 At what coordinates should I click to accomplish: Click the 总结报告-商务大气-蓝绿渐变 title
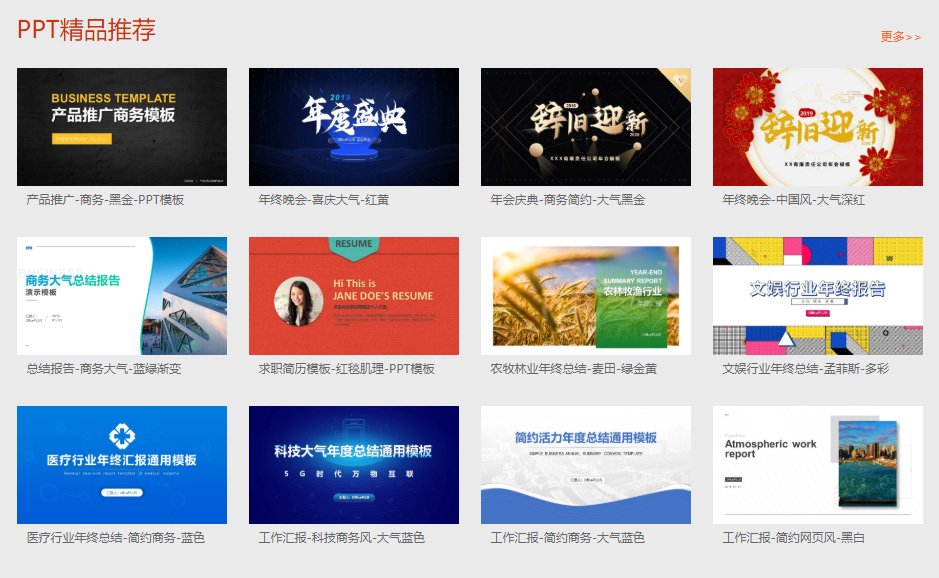click(x=104, y=369)
